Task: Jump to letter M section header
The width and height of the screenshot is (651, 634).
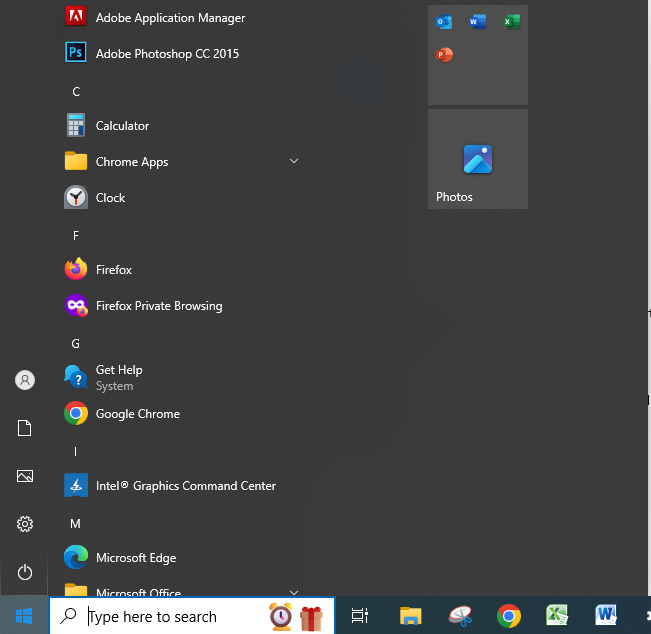Action: [x=75, y=524]
